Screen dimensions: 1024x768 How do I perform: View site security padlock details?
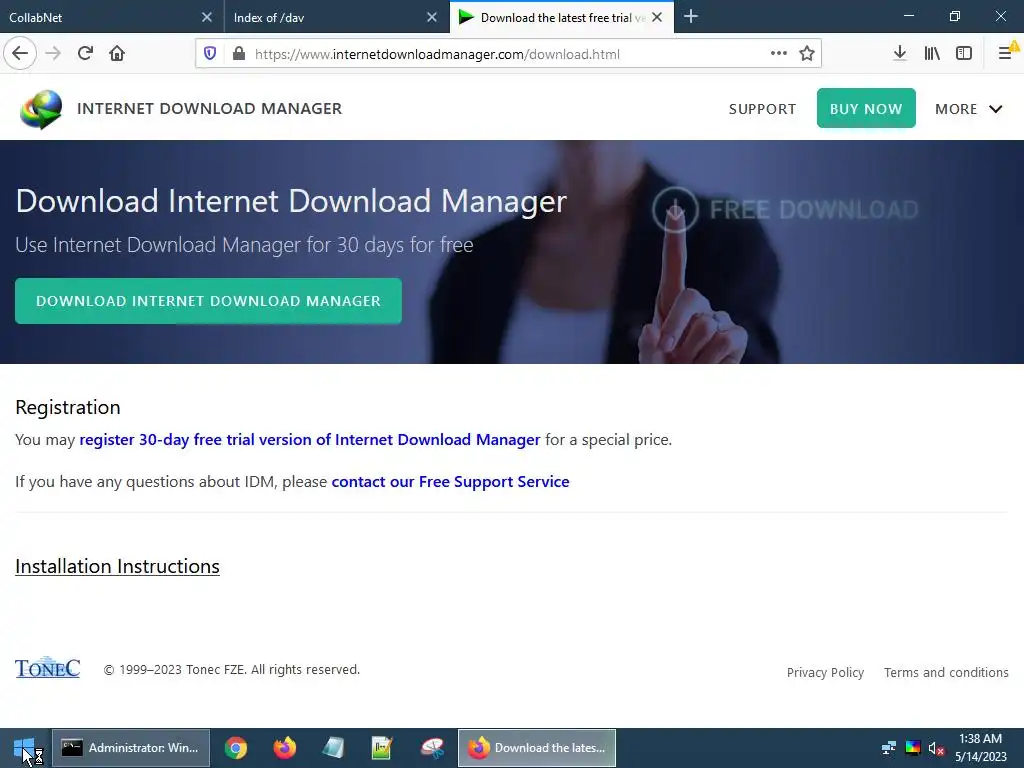[x=239, y=54]
